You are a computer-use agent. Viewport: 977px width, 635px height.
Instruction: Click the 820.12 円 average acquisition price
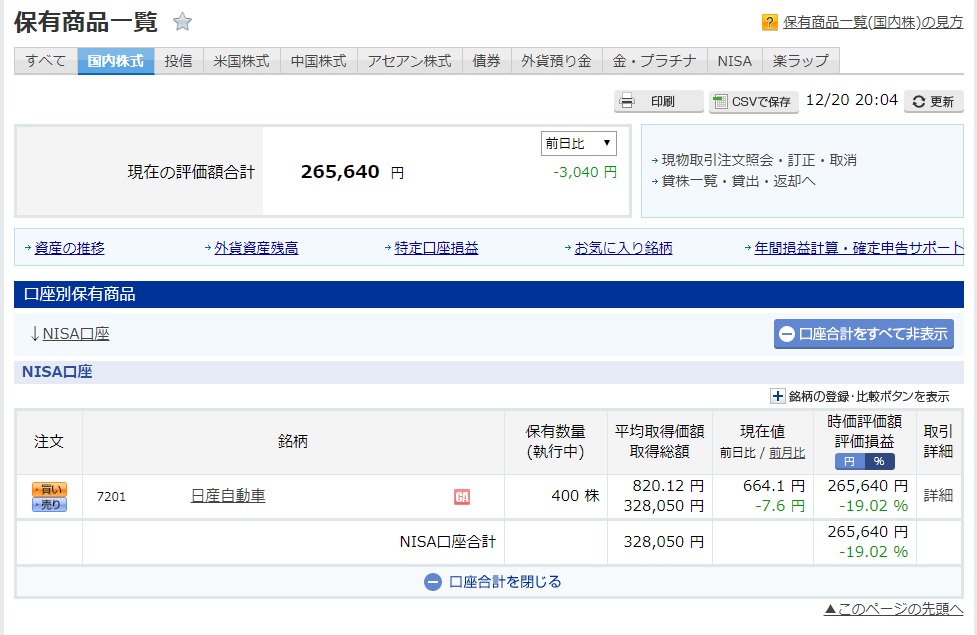(668, 486)
